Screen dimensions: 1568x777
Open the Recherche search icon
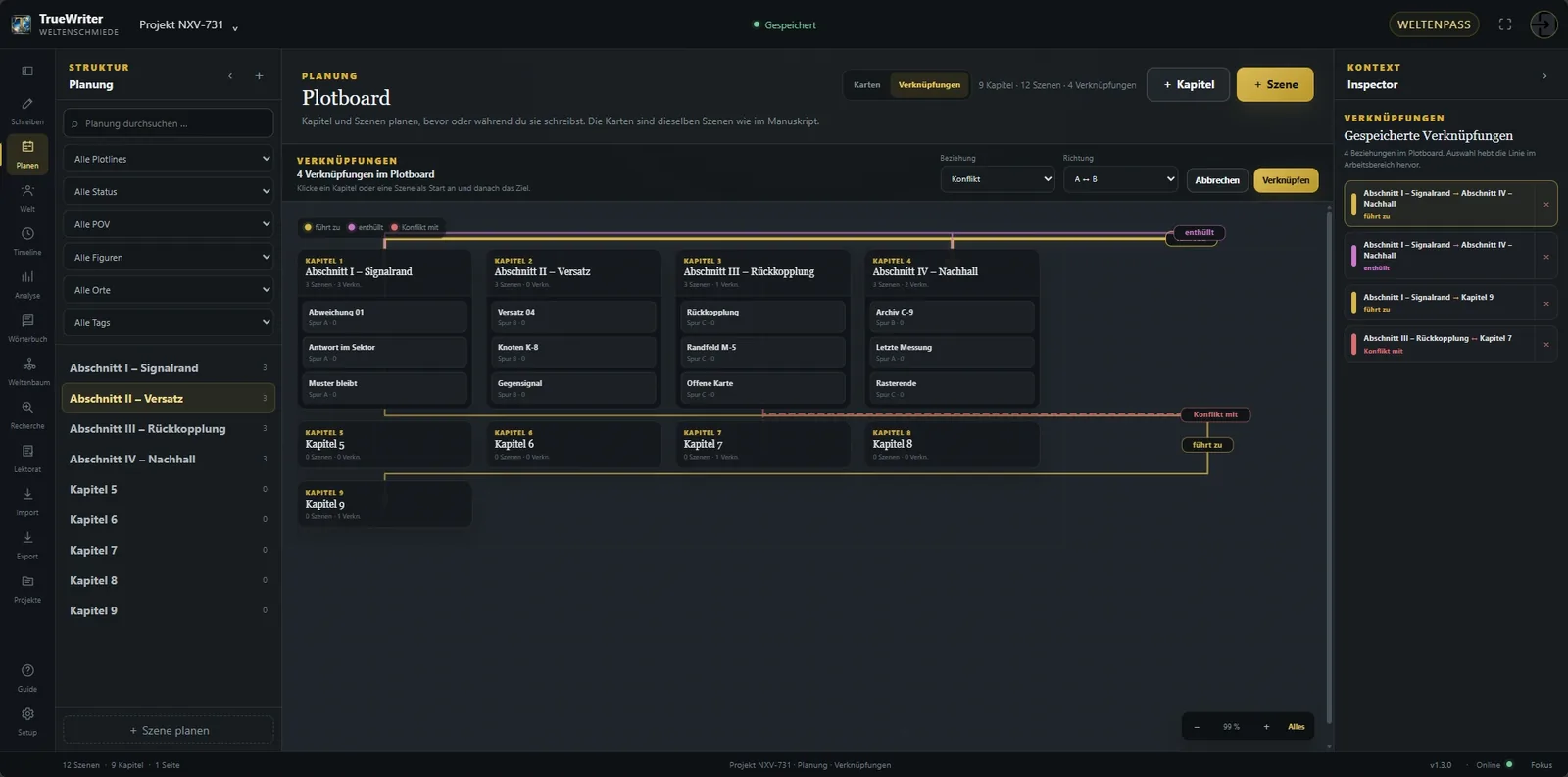coord(27,414)
